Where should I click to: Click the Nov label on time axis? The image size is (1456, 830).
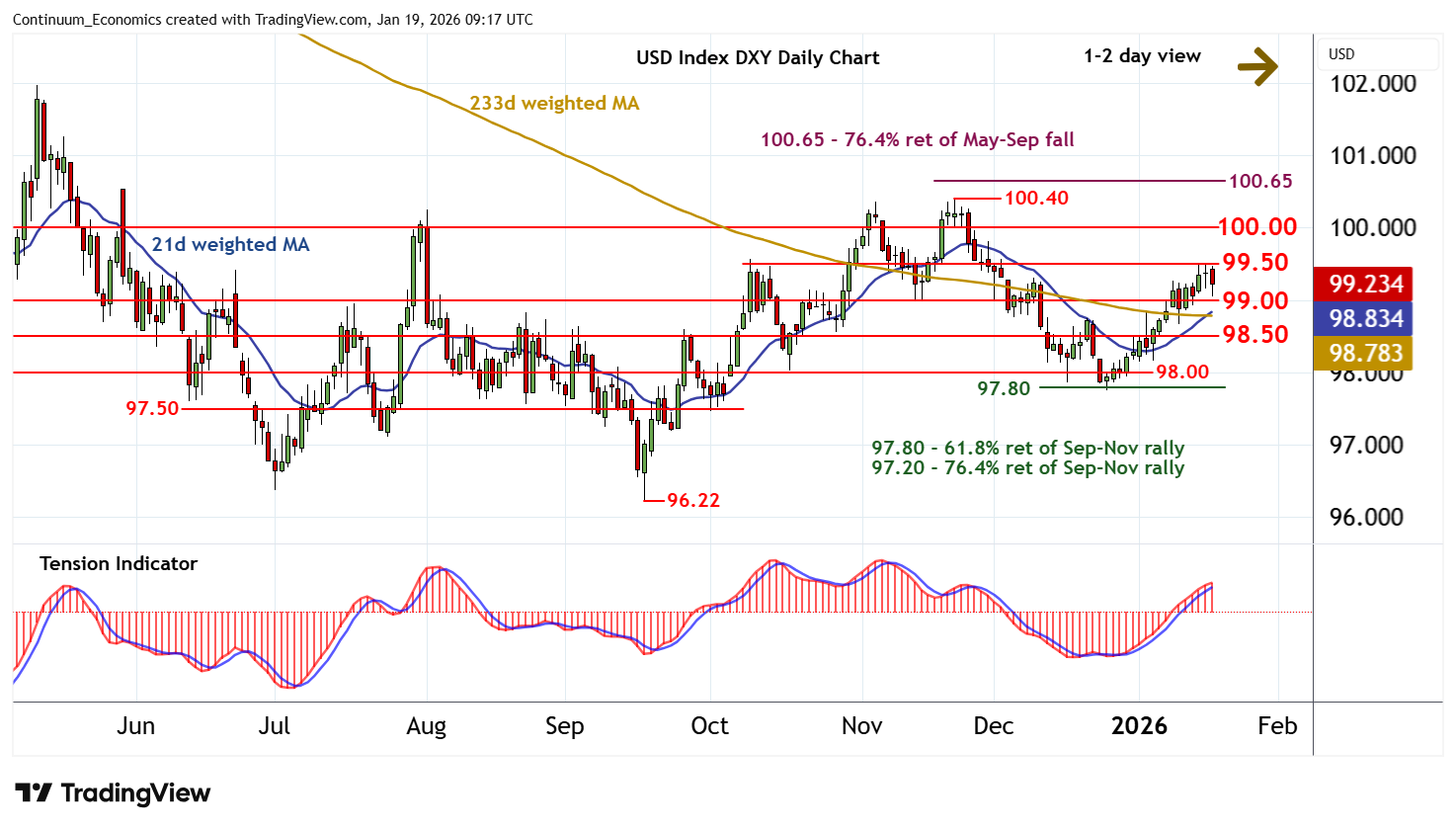click(x=861, y=726)
